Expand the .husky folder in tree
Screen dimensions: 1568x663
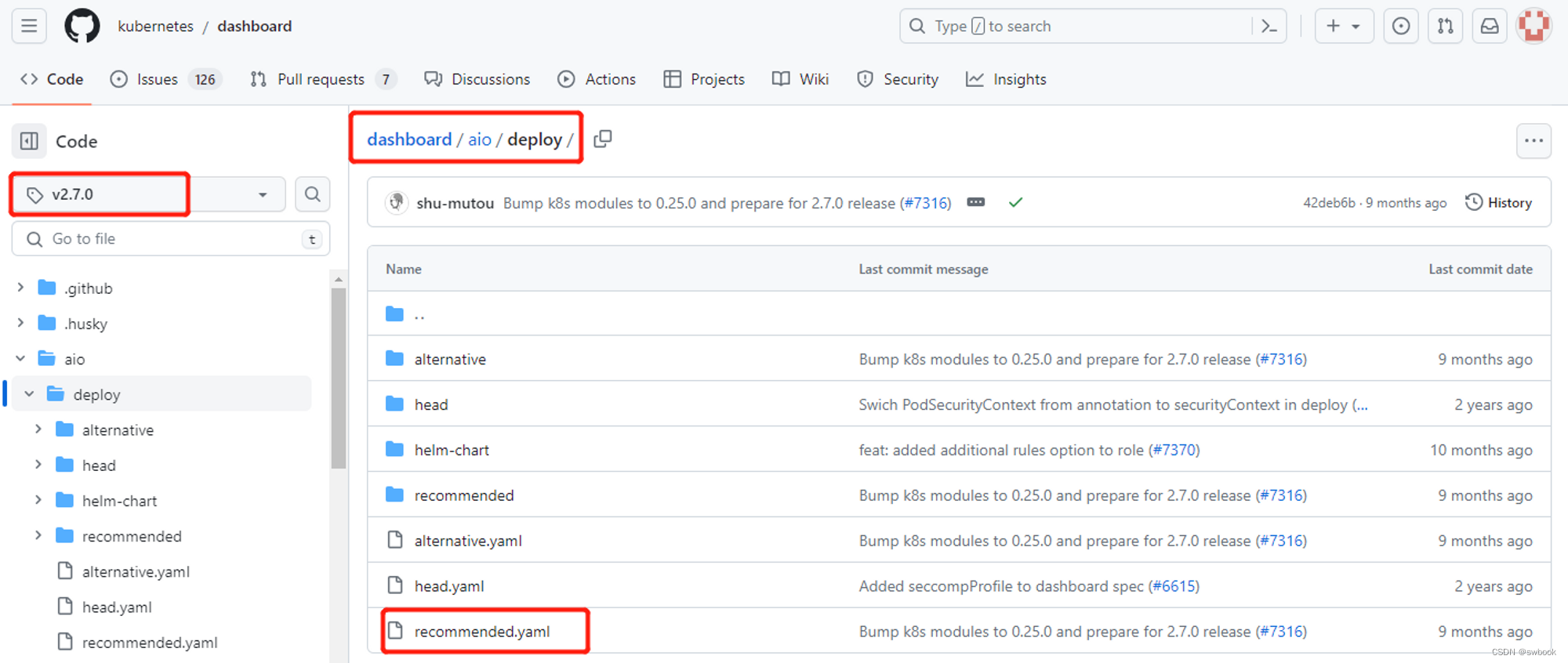[x=20, y=323]
